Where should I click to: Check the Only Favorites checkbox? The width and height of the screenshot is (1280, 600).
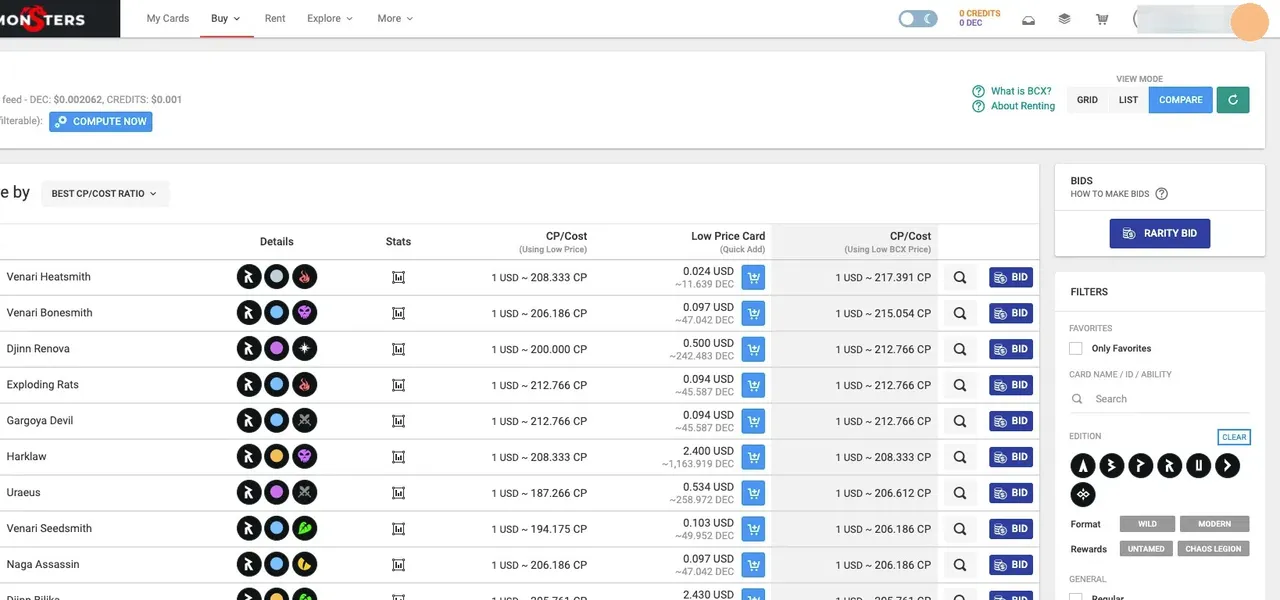[x=1076, y=348]
